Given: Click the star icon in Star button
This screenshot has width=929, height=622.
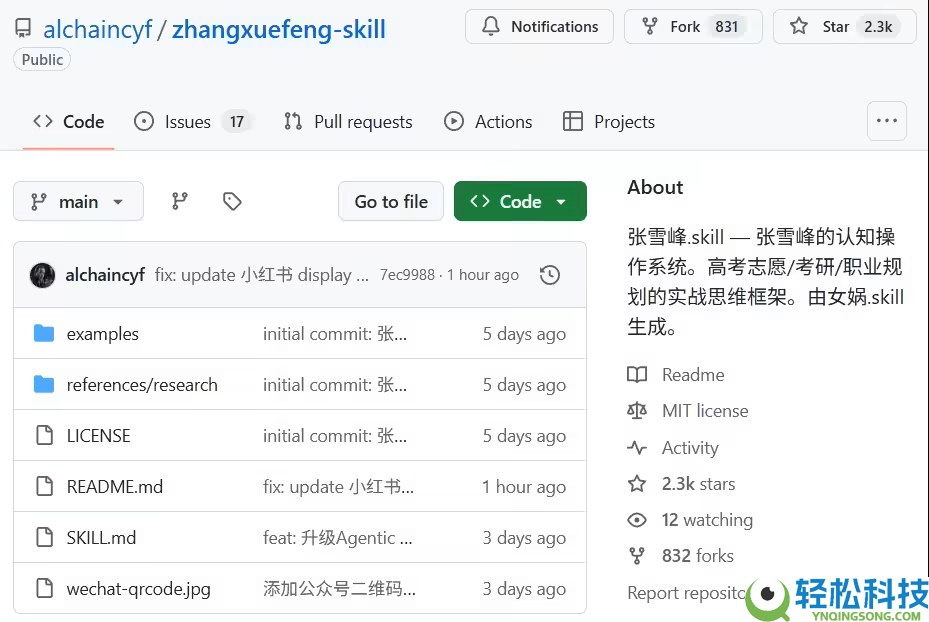Looking at the screenshot, I should [799, 26].
